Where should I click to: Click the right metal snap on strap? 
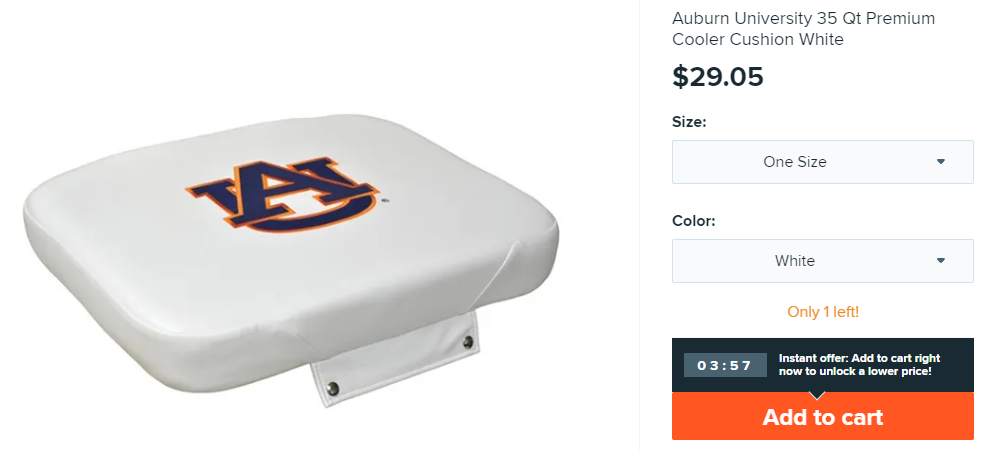click(467, 344)
